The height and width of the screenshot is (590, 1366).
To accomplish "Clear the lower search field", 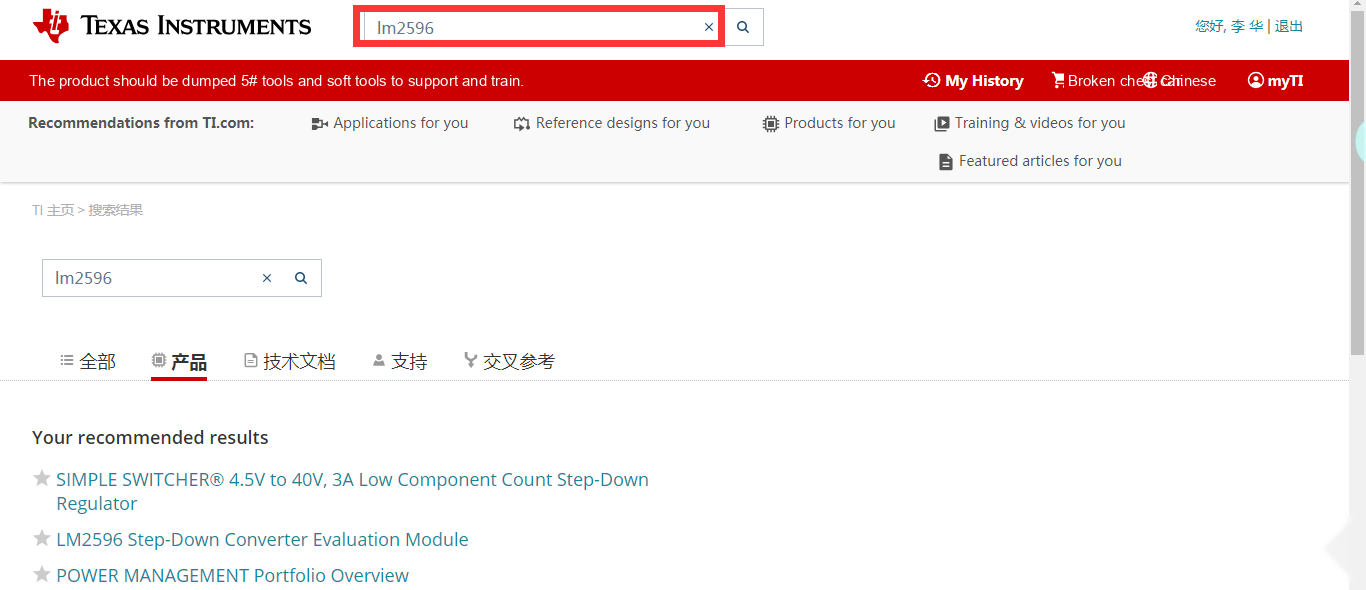I will tap(267, 278).
